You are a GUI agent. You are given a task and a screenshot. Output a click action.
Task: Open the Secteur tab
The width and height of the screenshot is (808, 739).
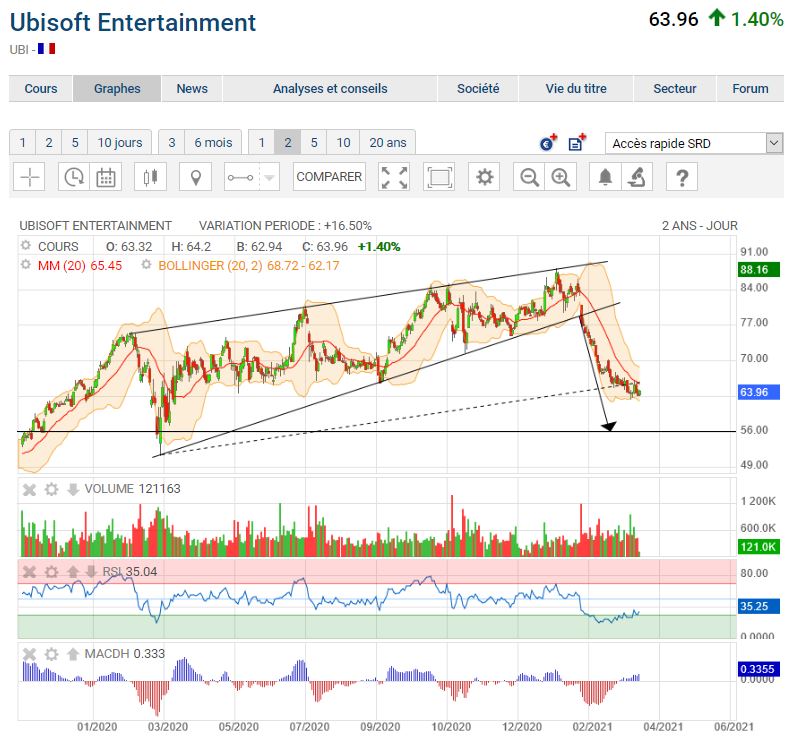(x=675, y=89)
